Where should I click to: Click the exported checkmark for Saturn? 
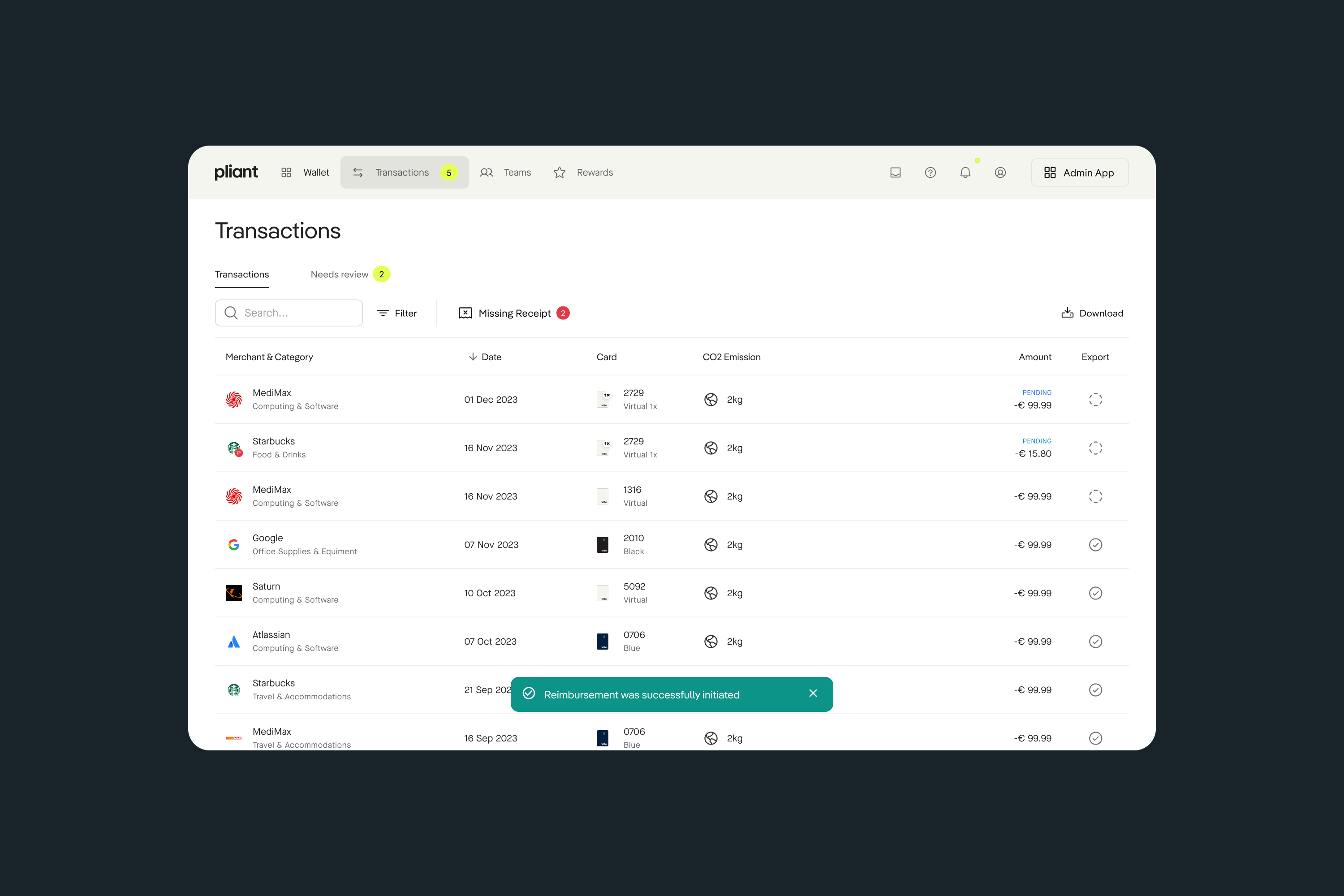coord(1095,593)
